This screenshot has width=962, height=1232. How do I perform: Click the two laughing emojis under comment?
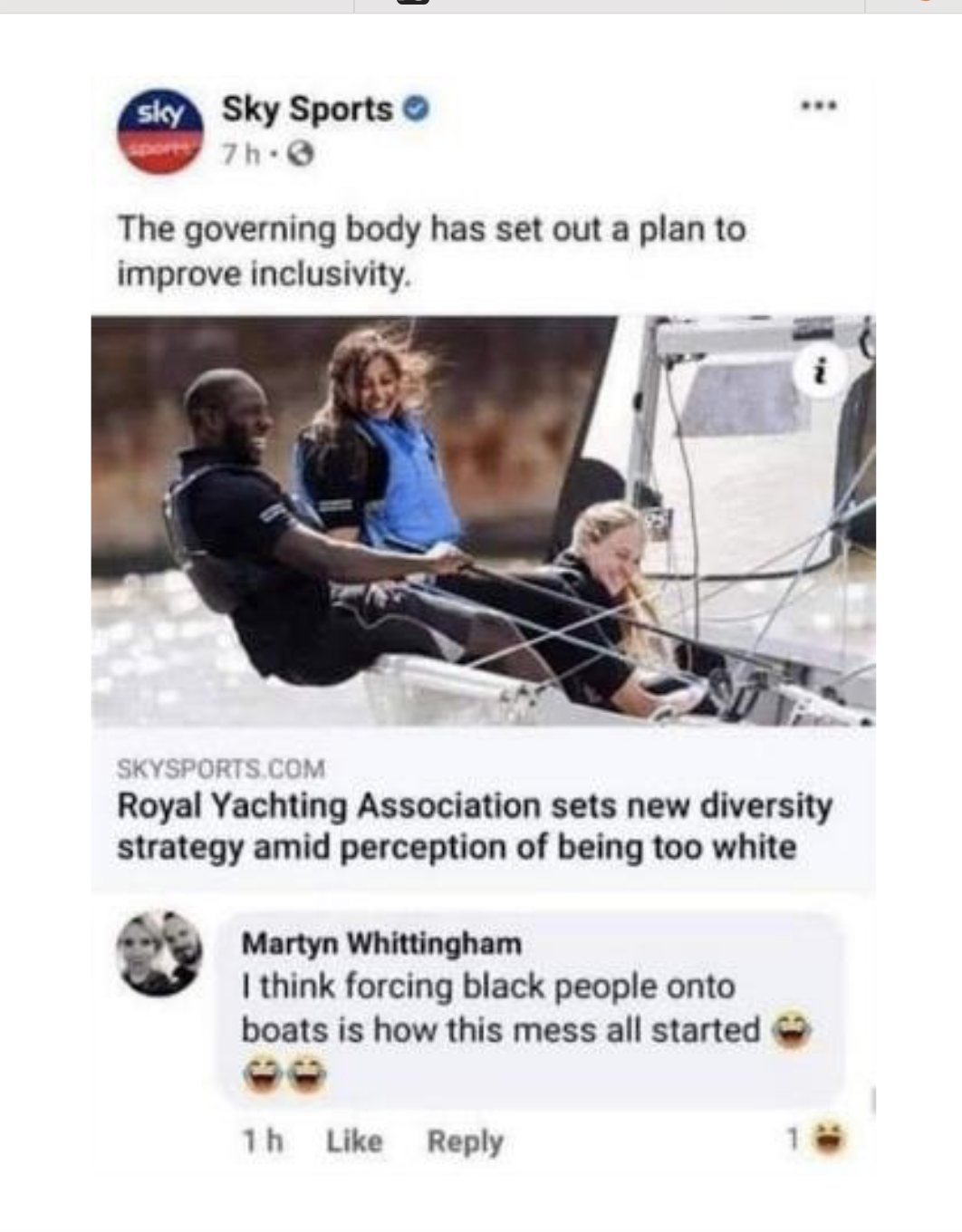284,1076
